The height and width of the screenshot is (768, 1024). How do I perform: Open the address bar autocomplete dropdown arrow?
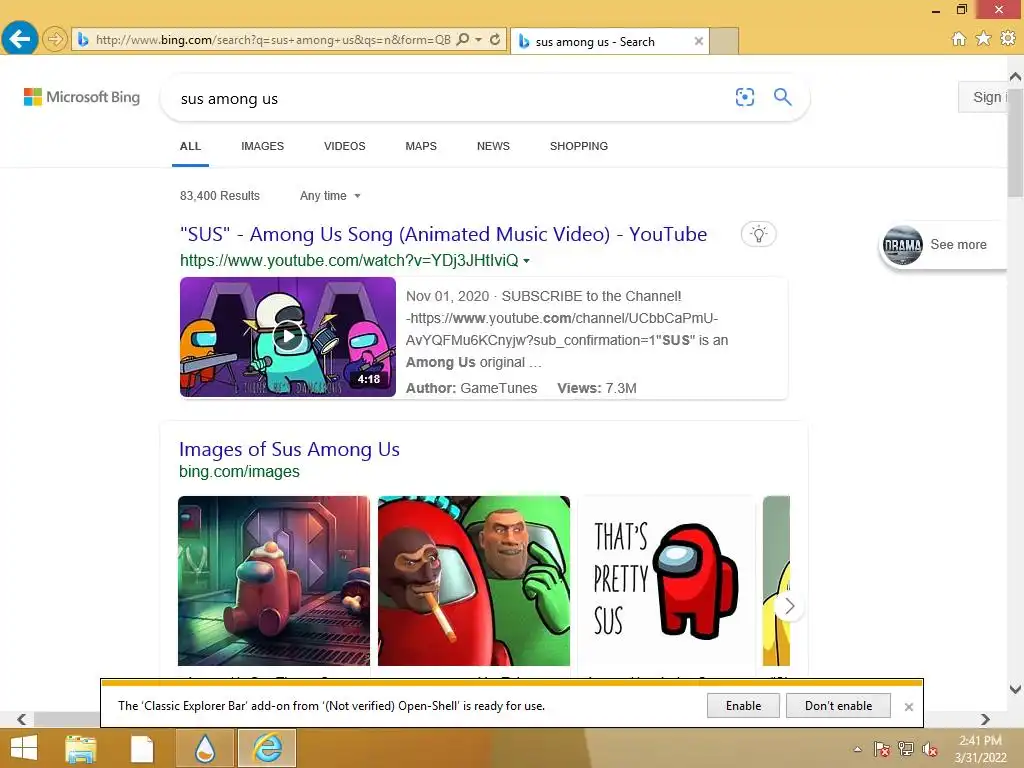pos(479,40)
